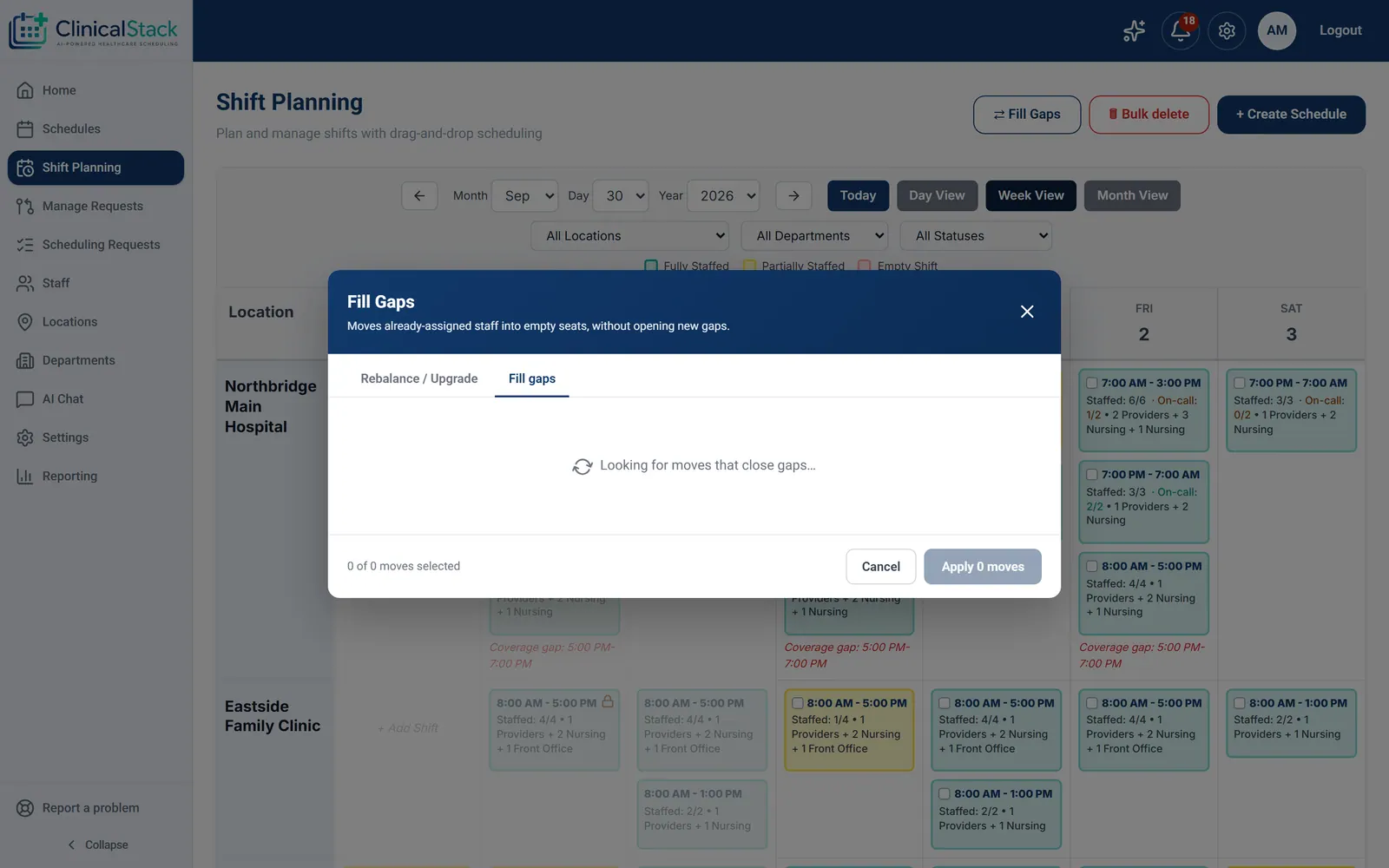Check Eastside Saturday 8:00 AM - 1:00 PM shift
This screenshot has height=868, width=1389.
point(1240,703)
